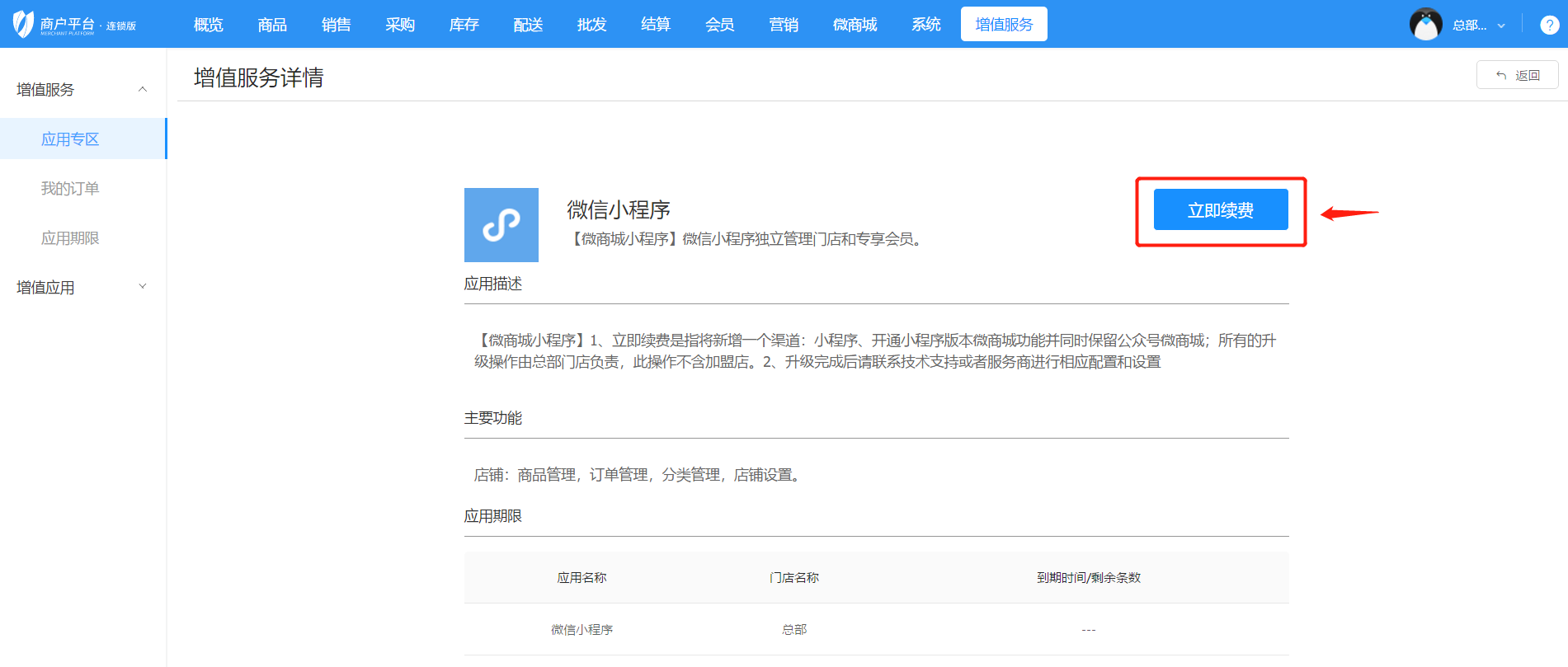Click the WeChat mini program app icon
Screen dimensions: 1568x667
[501, 225]
